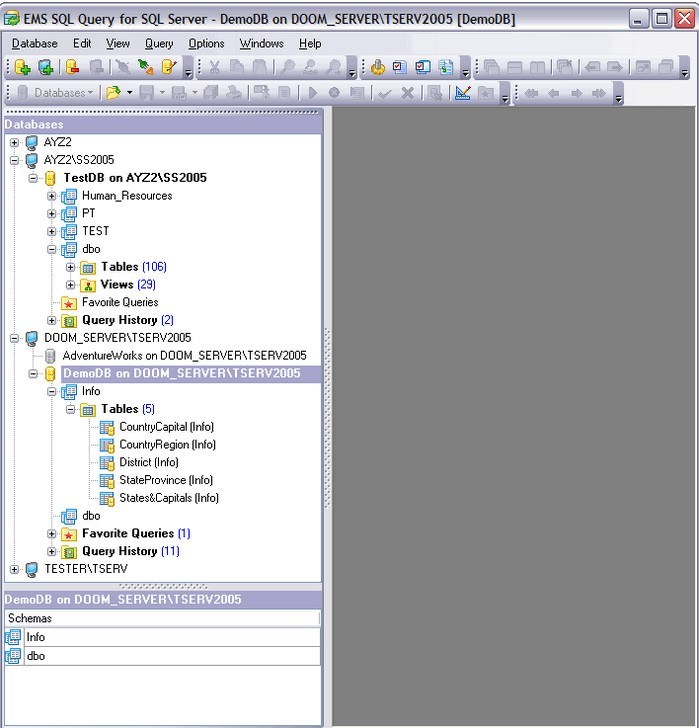Click the Execute Query play icon

point(313,93)
